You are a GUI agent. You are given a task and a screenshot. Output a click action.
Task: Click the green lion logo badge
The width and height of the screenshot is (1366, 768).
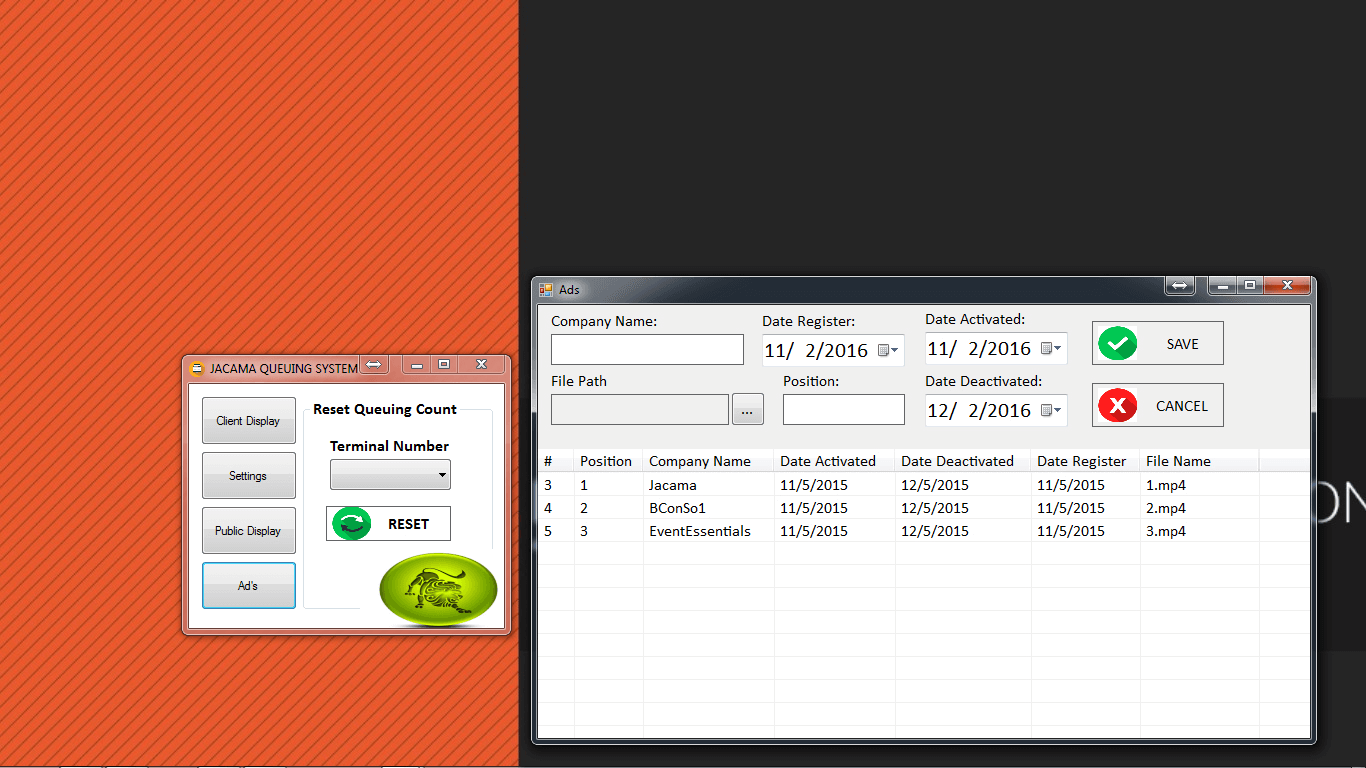click(438, 590)
